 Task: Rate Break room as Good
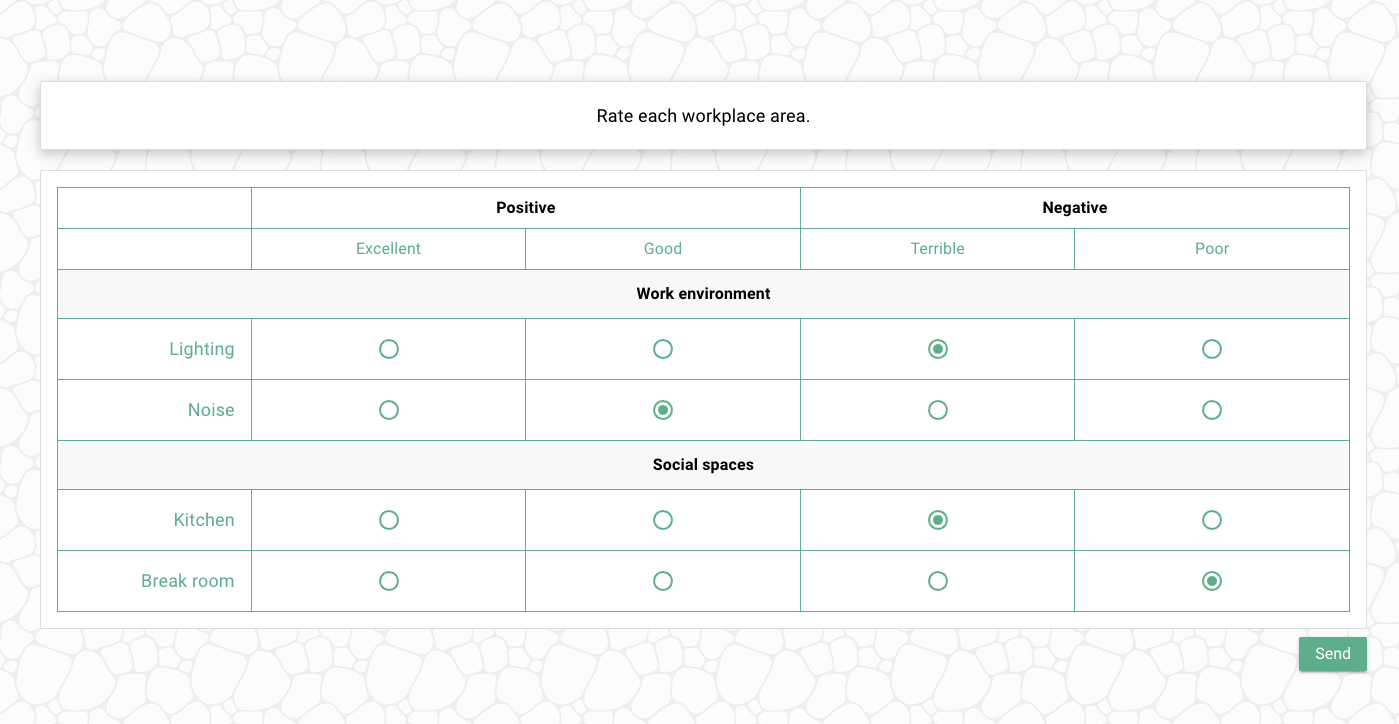(x=663, y=581)
